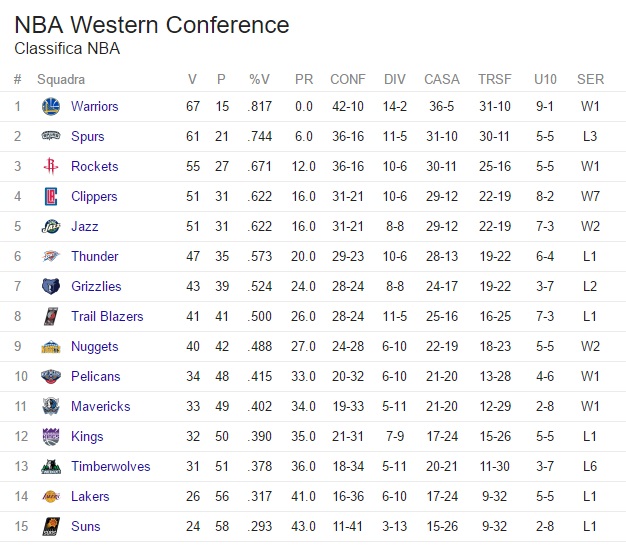Open the Mavericks team link

pos(100,406)
